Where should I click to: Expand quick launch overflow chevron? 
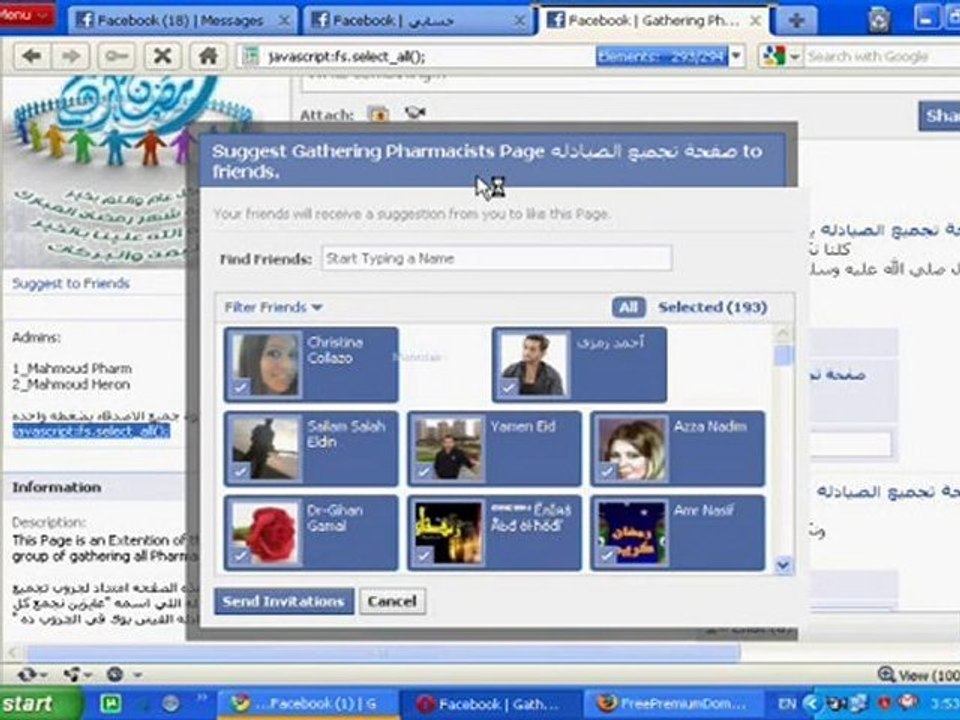point(201,698)
